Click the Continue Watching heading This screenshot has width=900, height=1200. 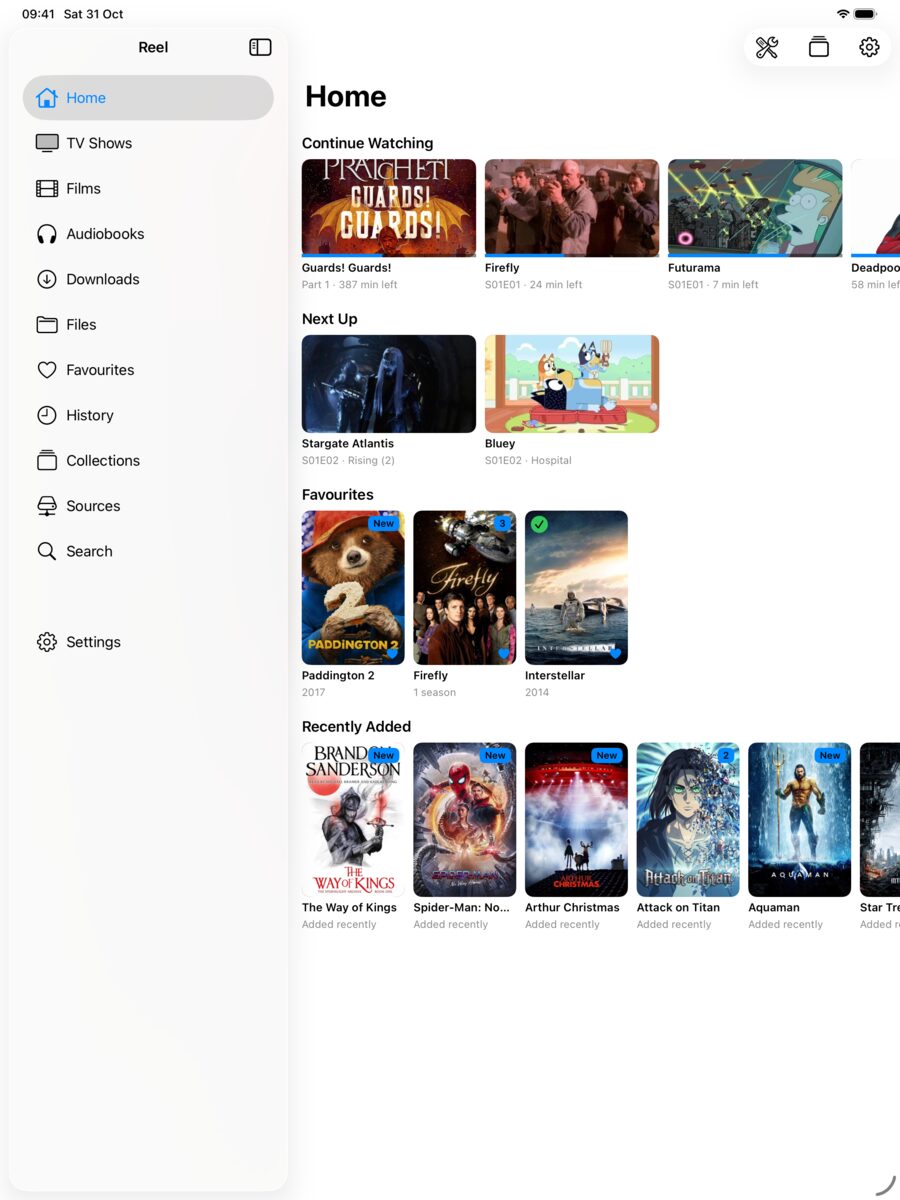(x=367, y=143)
